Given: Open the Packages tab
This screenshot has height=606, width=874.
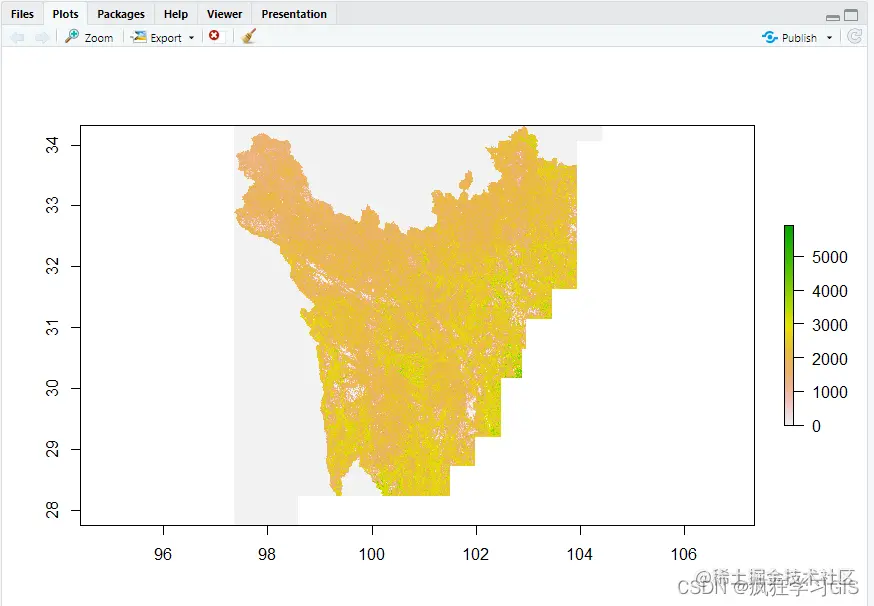Looking at the screenshot, I should (120, 14).
